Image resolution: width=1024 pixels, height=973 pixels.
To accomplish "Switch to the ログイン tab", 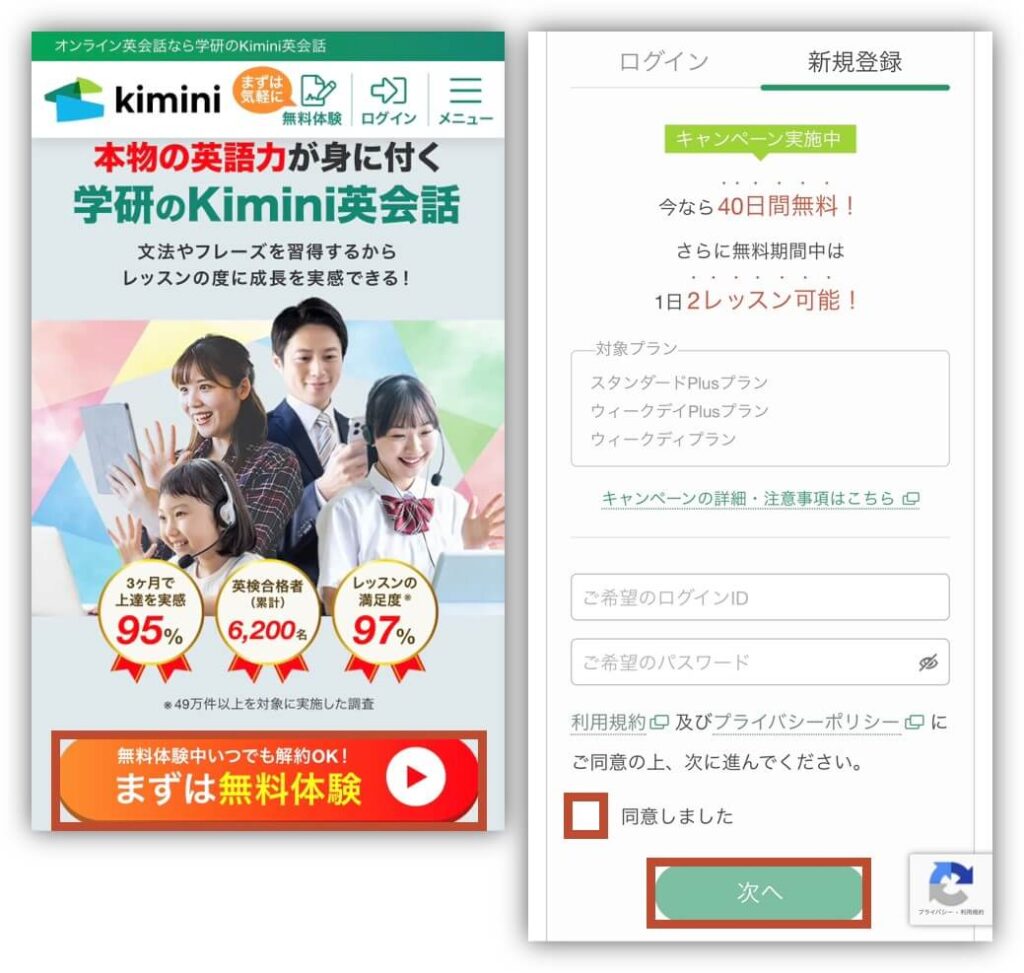I will (x=664, y=62).
